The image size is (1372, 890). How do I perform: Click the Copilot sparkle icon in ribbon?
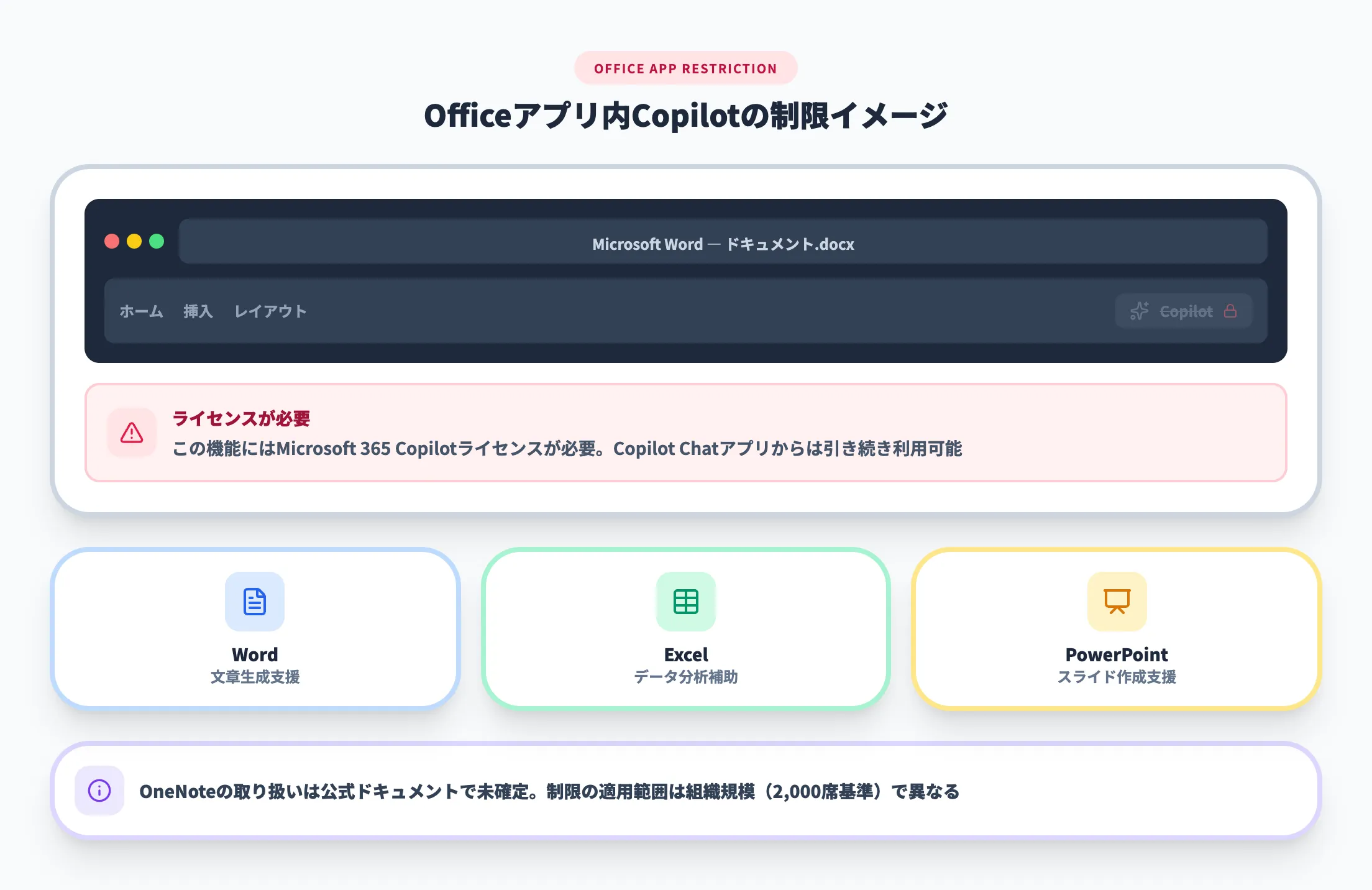[1139, 311]
